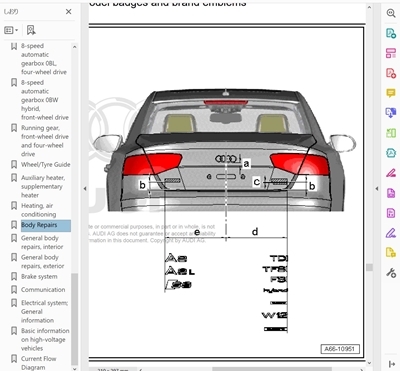Viewport: 400px width, 371px height.
Task: Close the しおり bookmarks panel
Action: 68,12
